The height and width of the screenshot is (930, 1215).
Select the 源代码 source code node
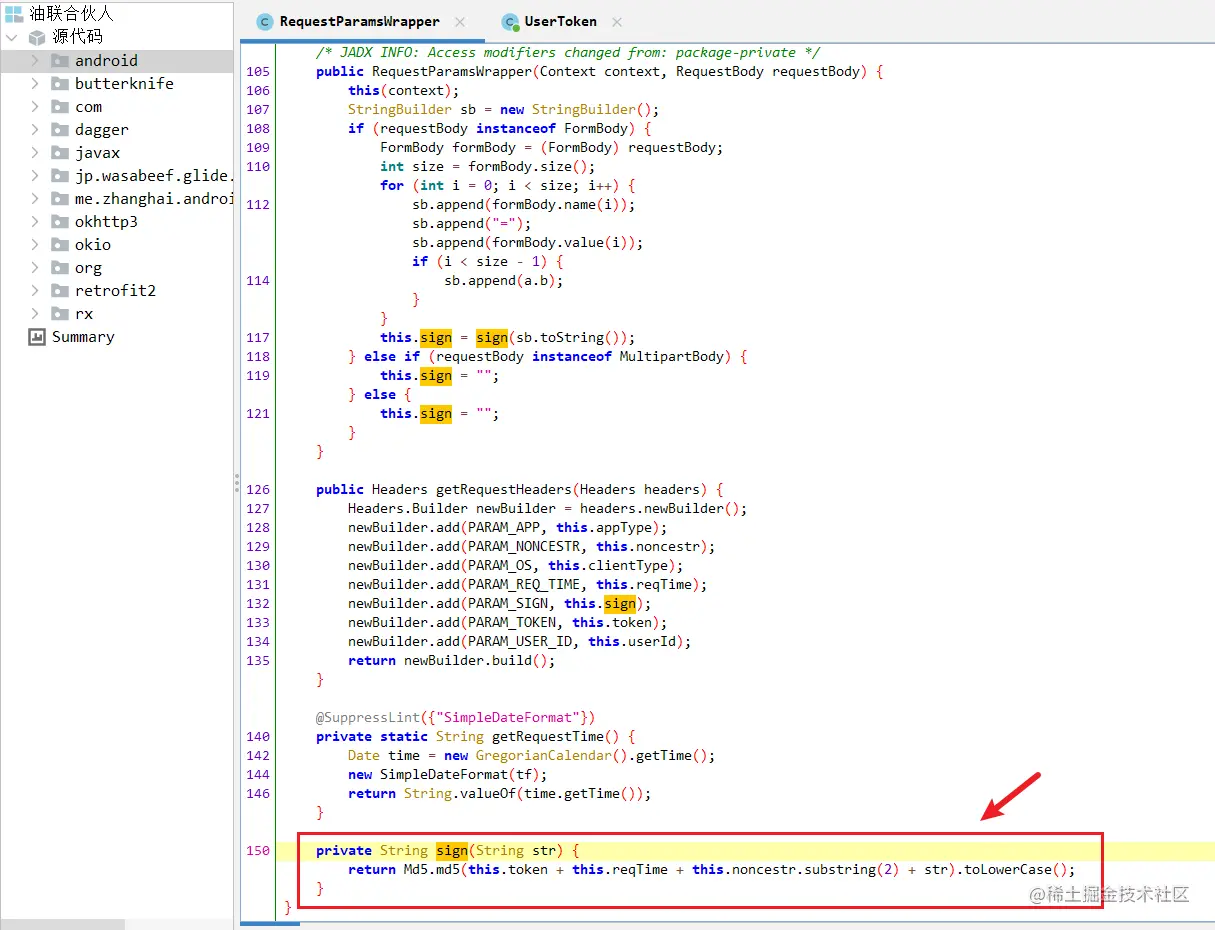[x=77, y=37]
